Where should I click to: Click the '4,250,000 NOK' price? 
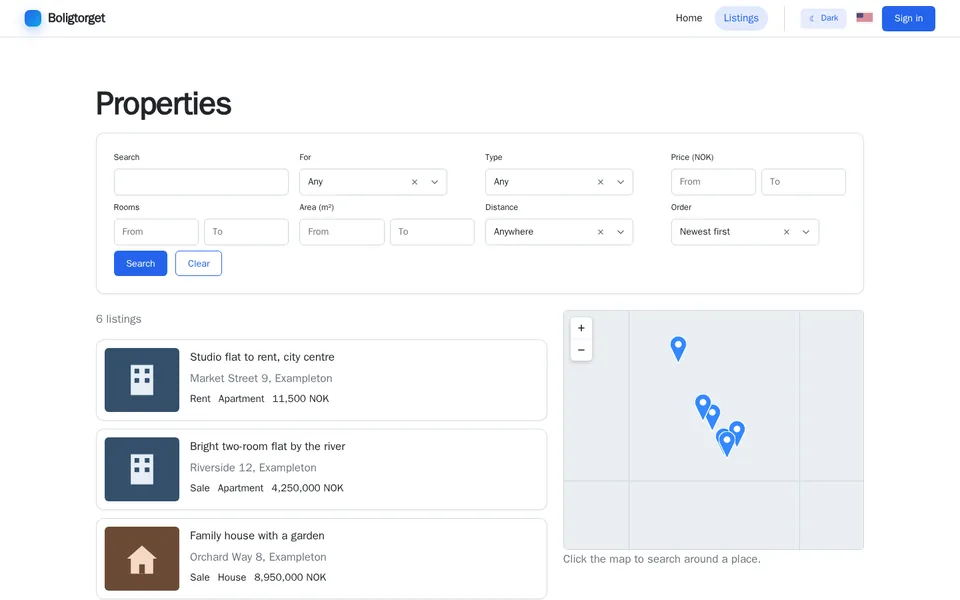coord(307,488)
